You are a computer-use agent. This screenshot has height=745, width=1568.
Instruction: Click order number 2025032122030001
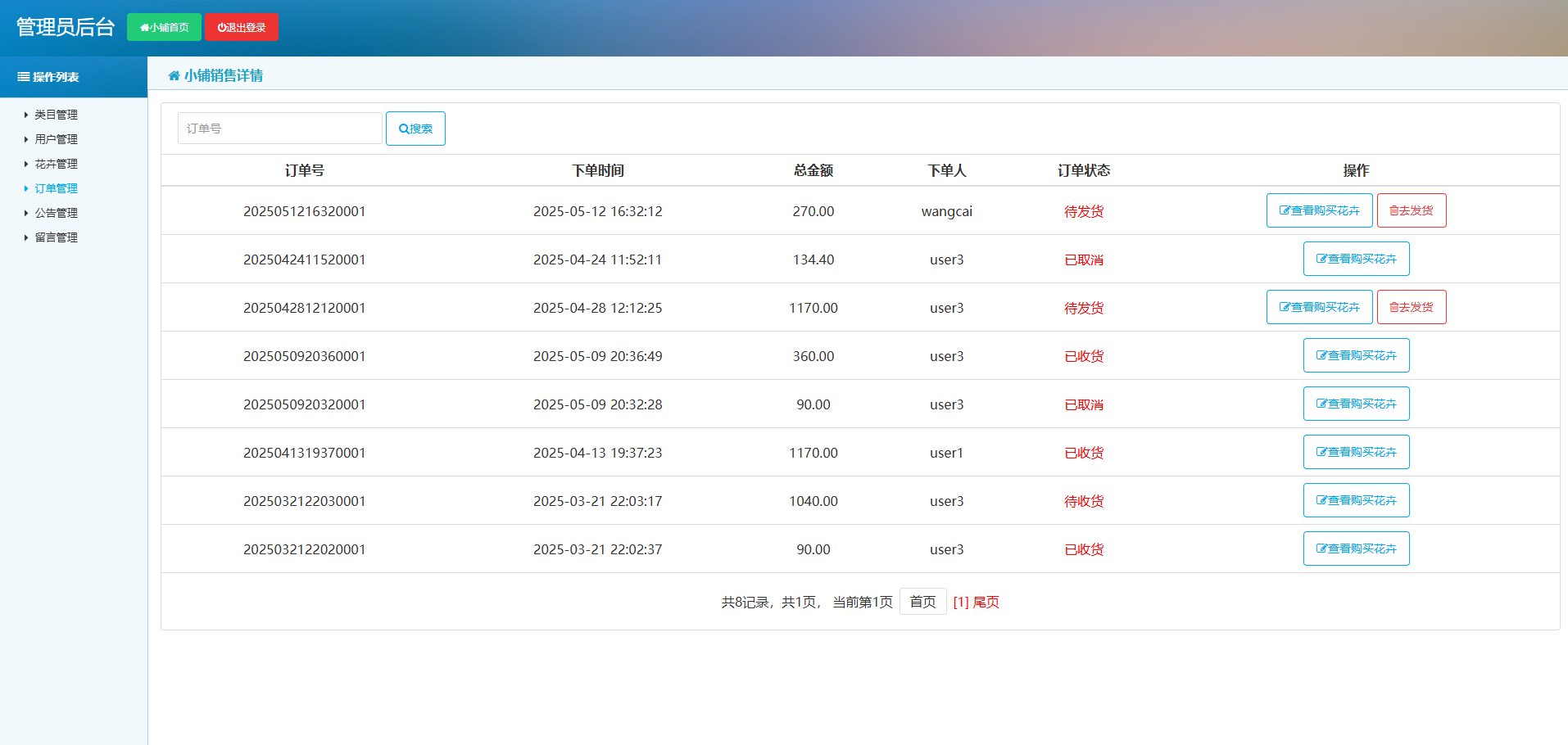point(305,501)
